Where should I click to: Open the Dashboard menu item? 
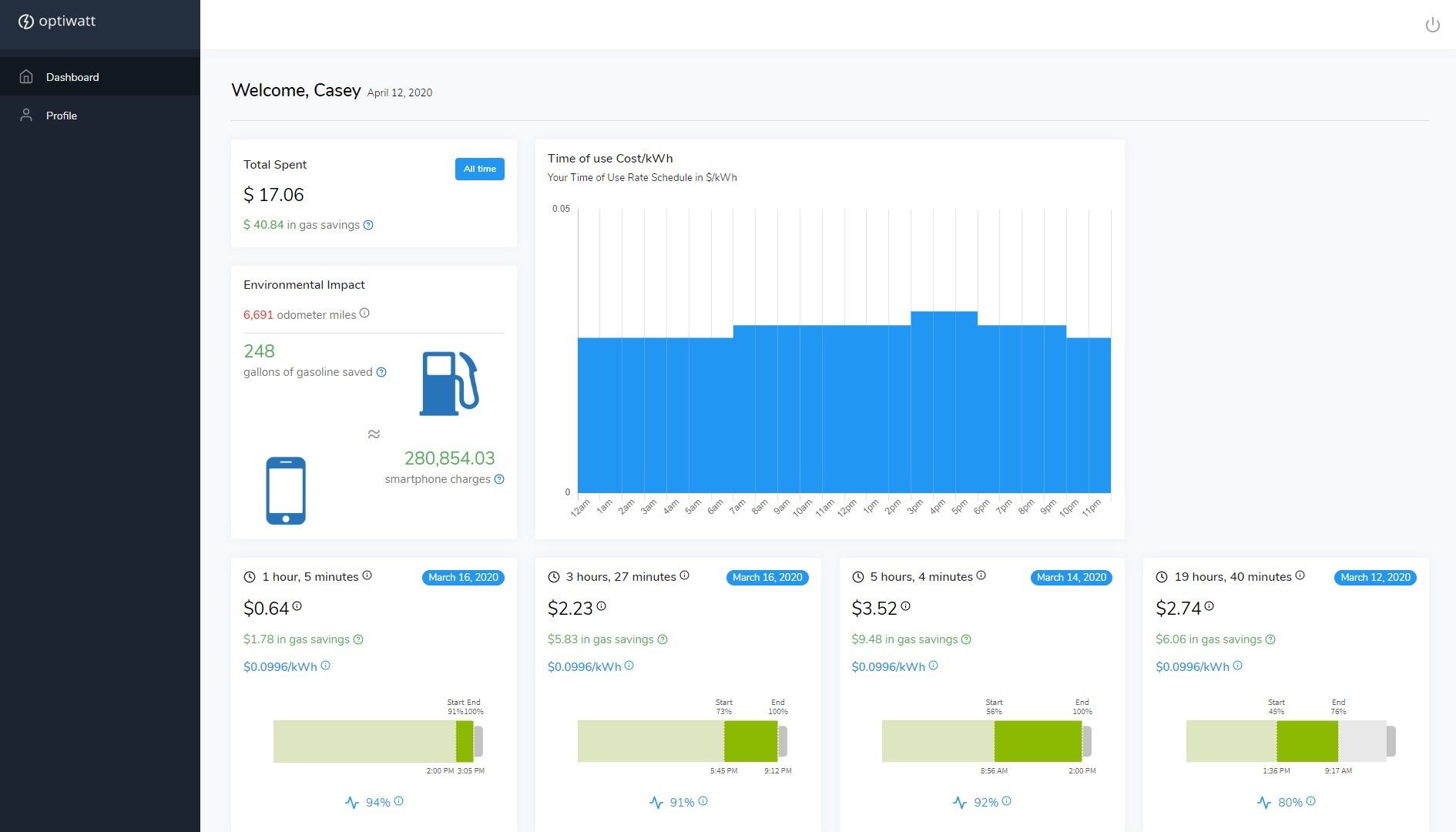pyautogui.click(x=72, y=77)
